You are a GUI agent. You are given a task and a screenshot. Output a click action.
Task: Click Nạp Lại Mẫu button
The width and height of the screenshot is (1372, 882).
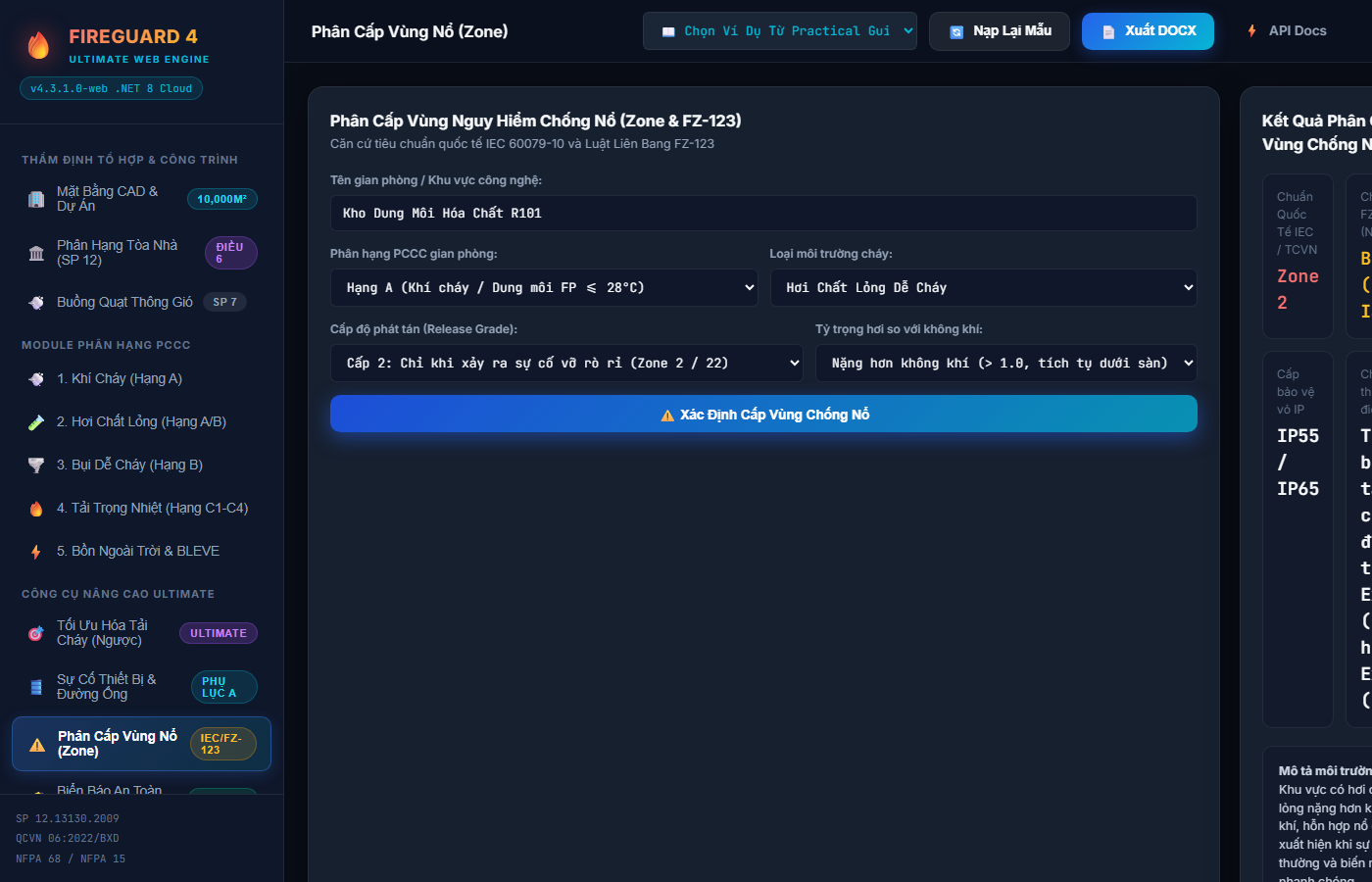[1000, 31]
